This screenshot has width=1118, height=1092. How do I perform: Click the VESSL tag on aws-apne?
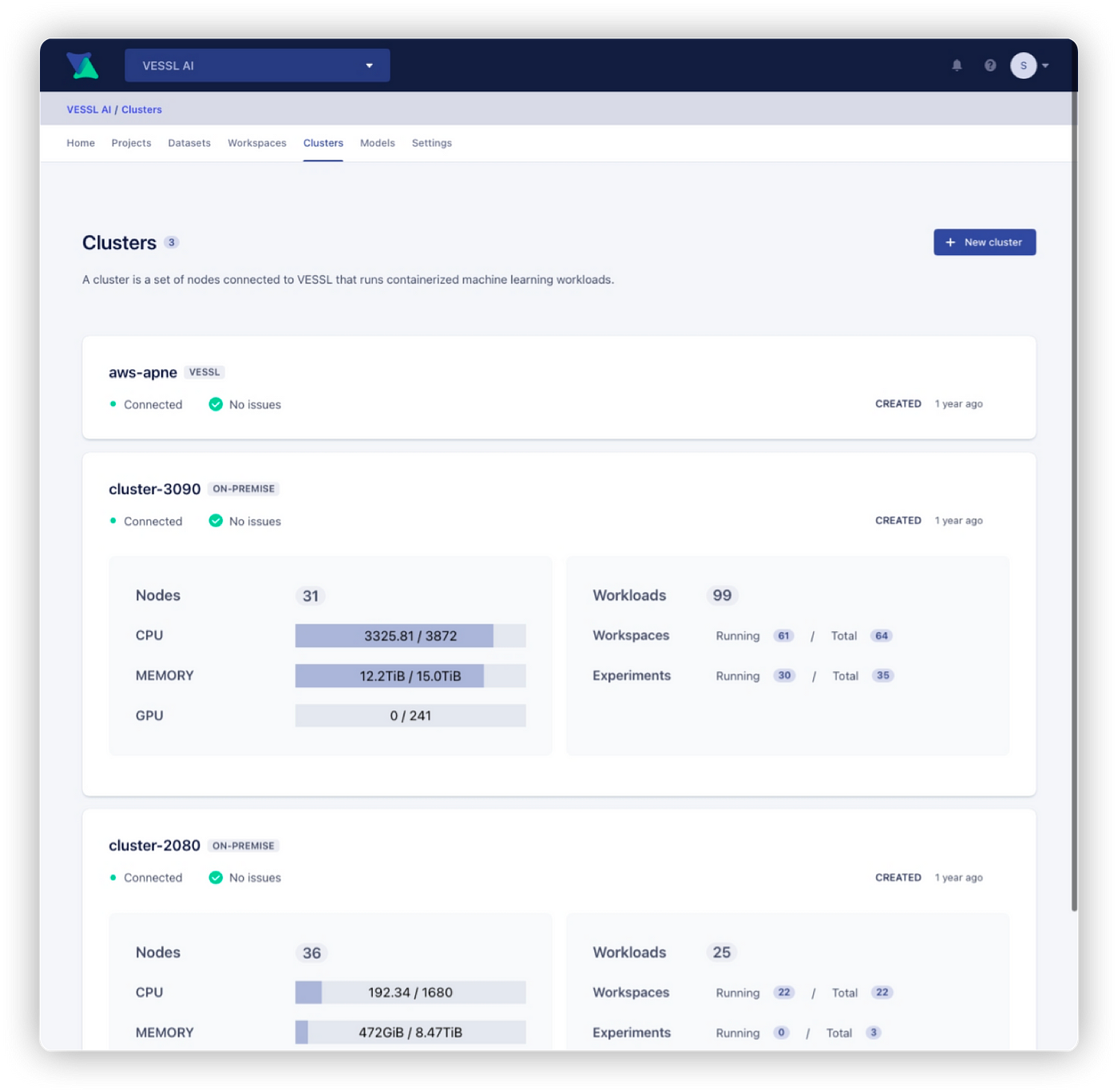click(x=204, y=372)
